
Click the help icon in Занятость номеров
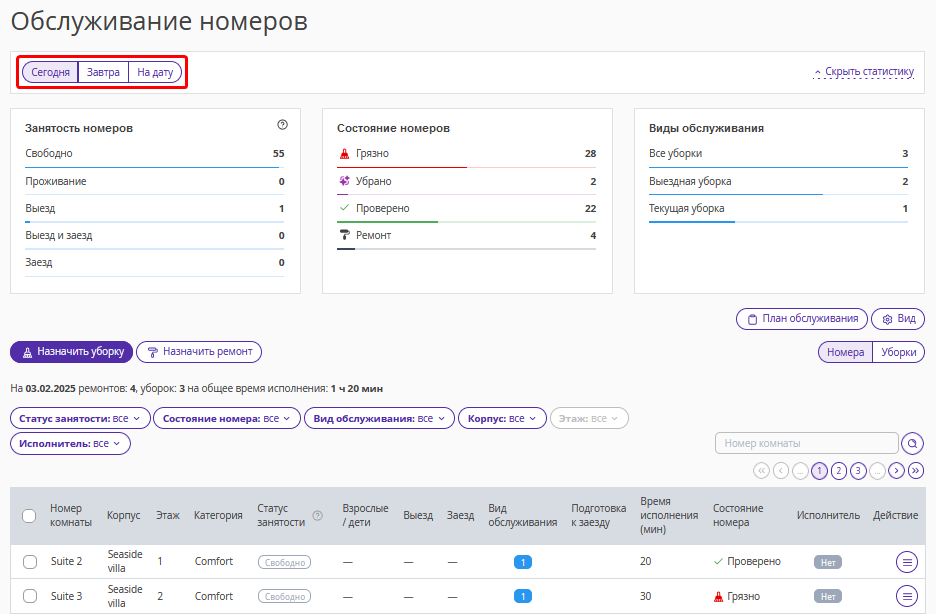[282, 125]
